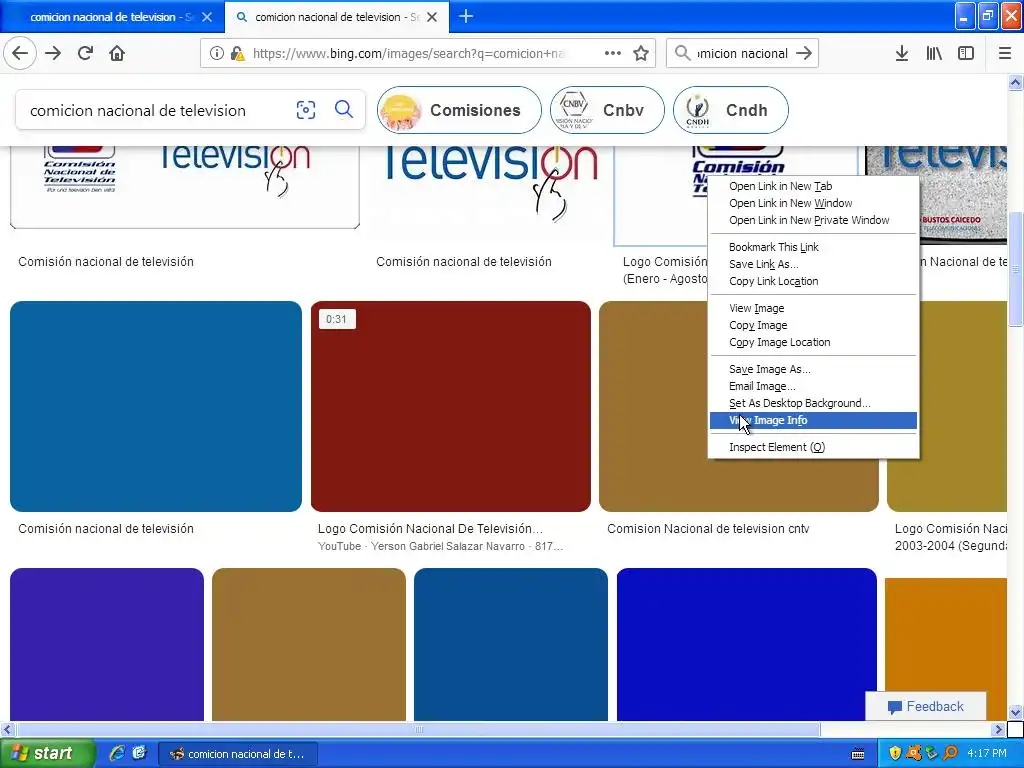The height and width of the screenshot is (768, 1024).
Task: Open solid blue image above Comisión nacional caption
Action: pos(156,406)
